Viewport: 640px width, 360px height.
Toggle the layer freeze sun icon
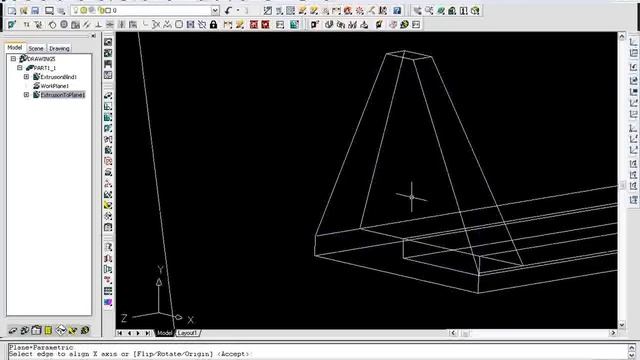pyautogui.click(x=84, y=11)
